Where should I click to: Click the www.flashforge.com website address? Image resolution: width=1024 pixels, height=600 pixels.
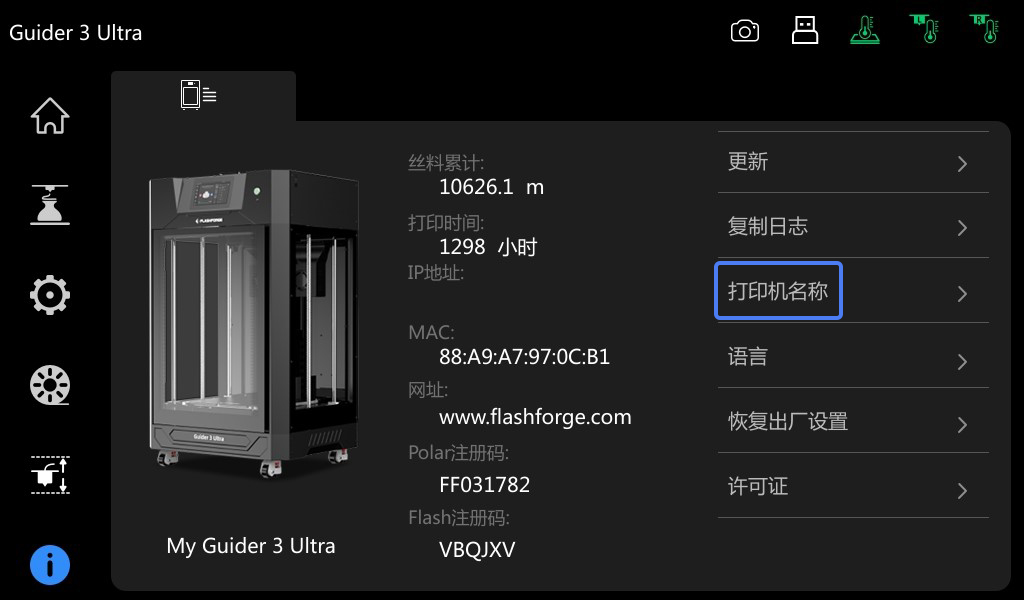535,417
